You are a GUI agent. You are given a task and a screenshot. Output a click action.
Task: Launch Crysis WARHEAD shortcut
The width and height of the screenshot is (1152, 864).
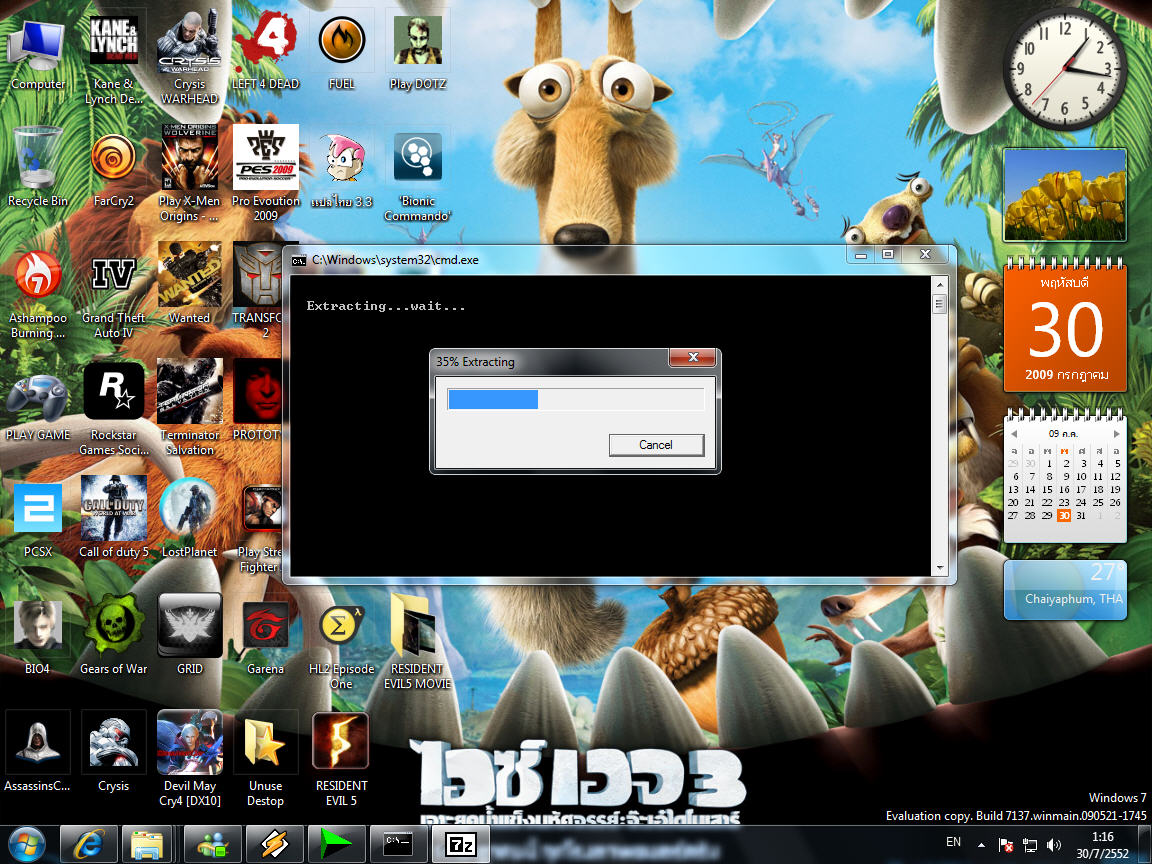[189, 59]
